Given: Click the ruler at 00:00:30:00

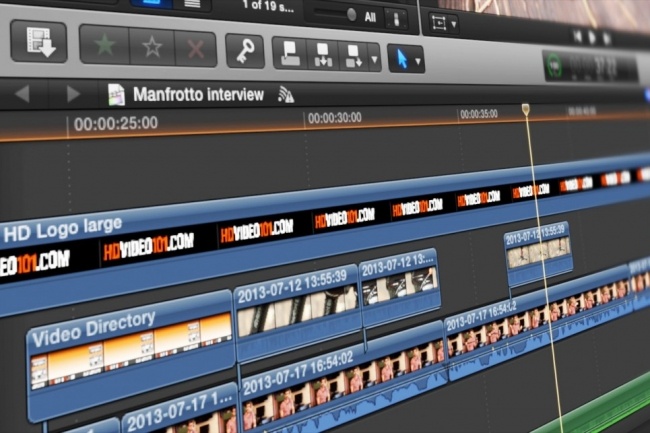Looking at the screenshot, I should (334, 118).
